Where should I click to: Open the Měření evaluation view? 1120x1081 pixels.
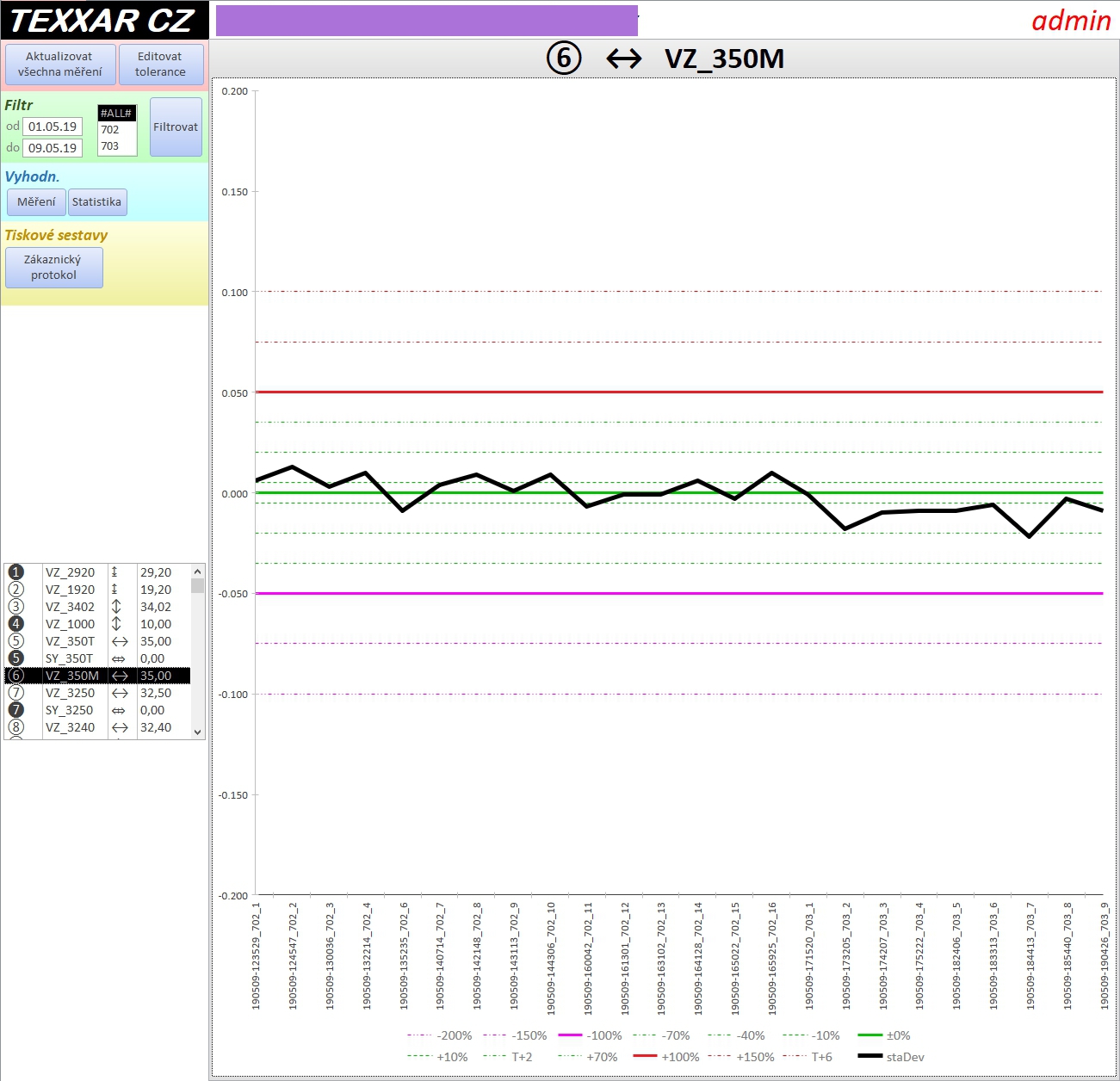[36, 202]
